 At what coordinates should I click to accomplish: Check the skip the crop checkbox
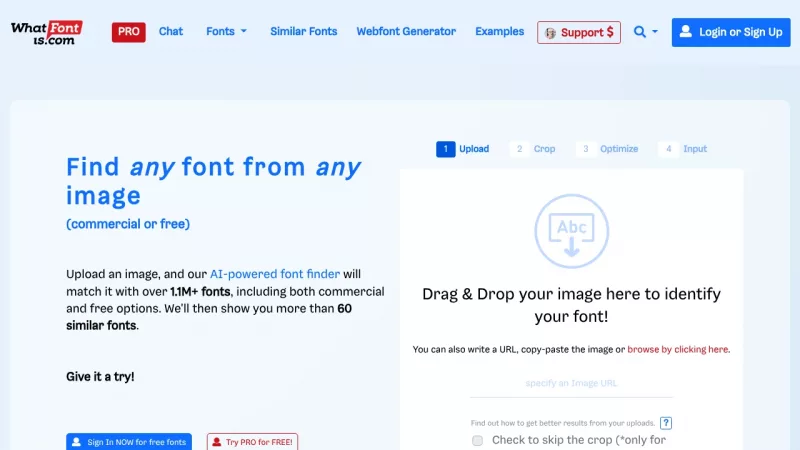coord(478,440)
